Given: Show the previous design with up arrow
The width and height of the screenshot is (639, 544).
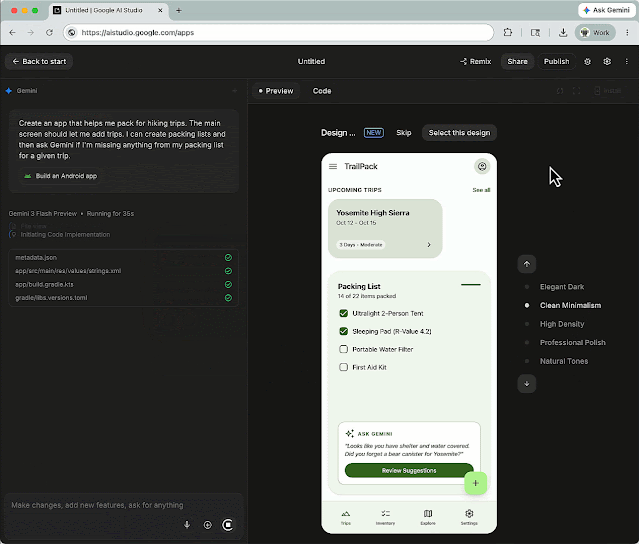Looking at the screenshot, I should tap(527, 264).
